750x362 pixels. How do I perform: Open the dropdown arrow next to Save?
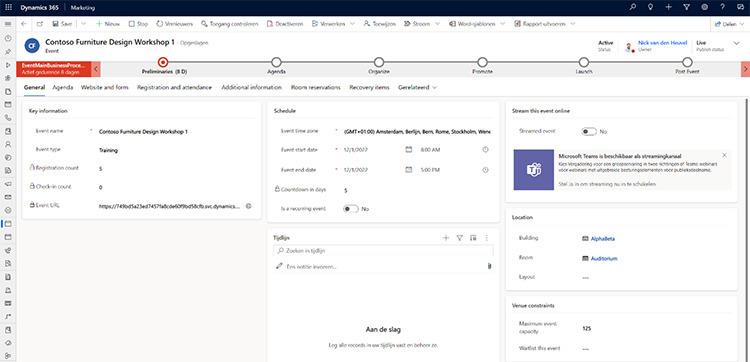coord(83,24)
